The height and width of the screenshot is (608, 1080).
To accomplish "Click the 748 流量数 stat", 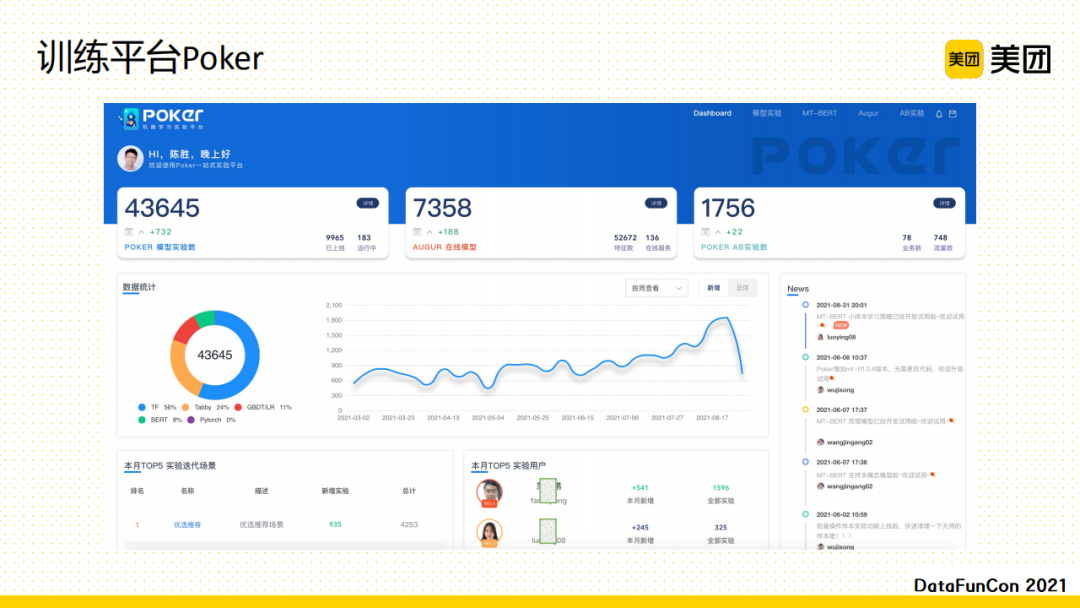I will (942, 242).
